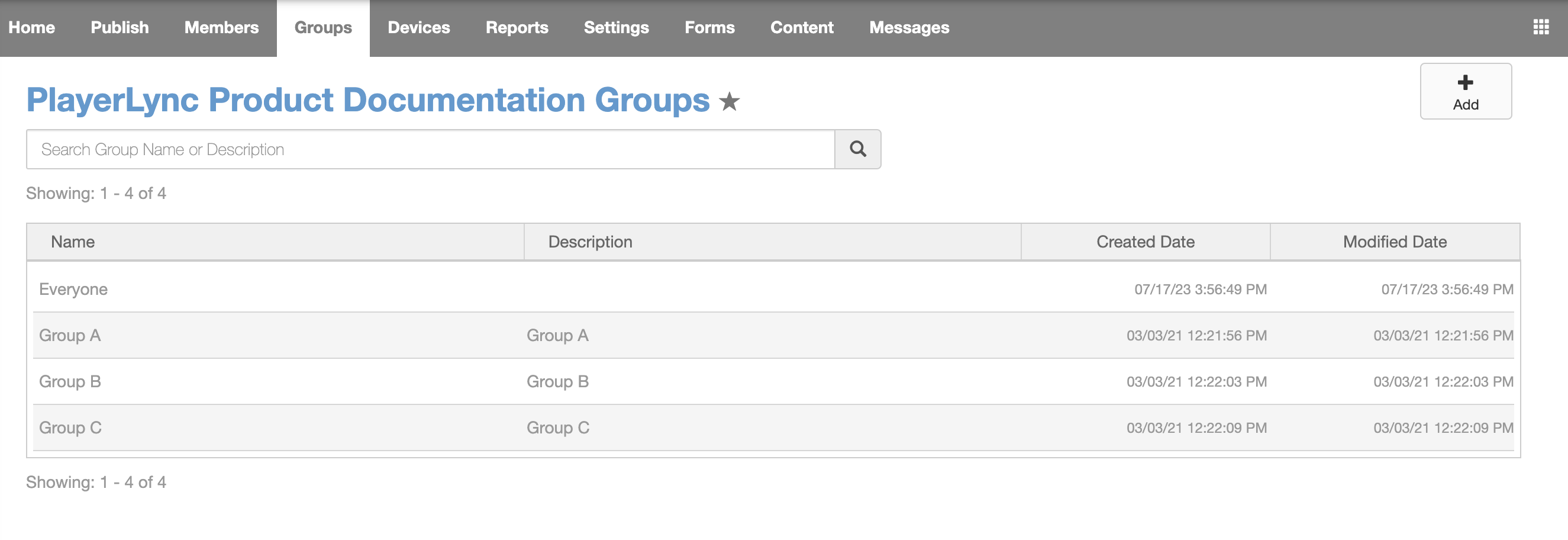Open the Devices tab
This screenshot has width=1568, height=540.
pyautogui.click(x=419, y=28)
